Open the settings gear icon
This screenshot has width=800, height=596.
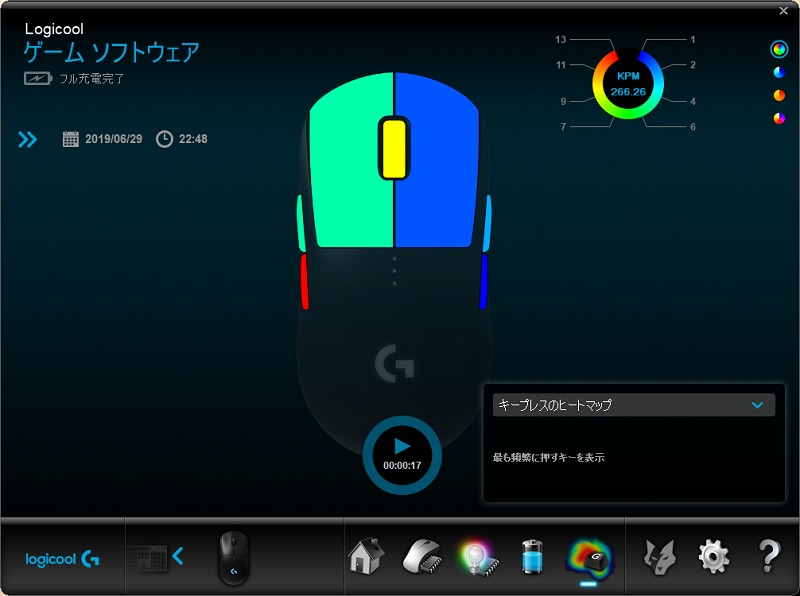713,557
